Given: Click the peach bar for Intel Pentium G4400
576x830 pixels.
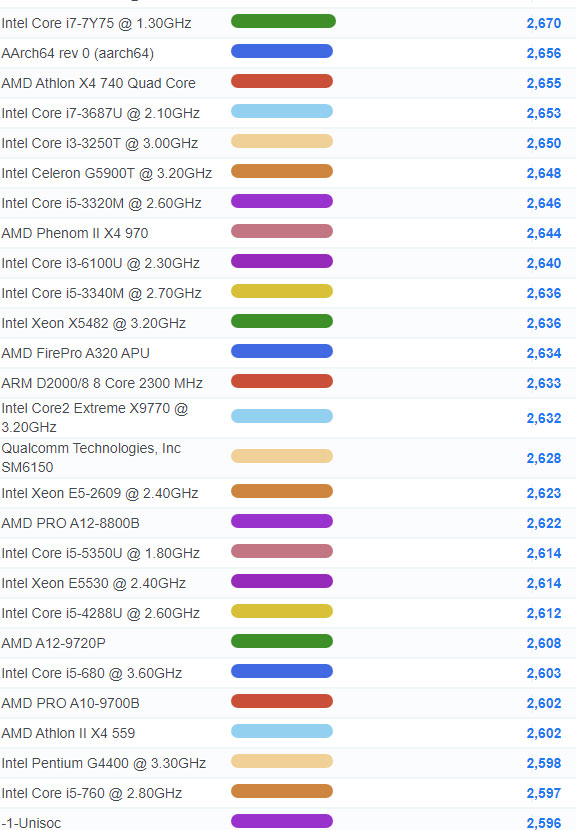Looking at the screenshot, I should (282, 761).
